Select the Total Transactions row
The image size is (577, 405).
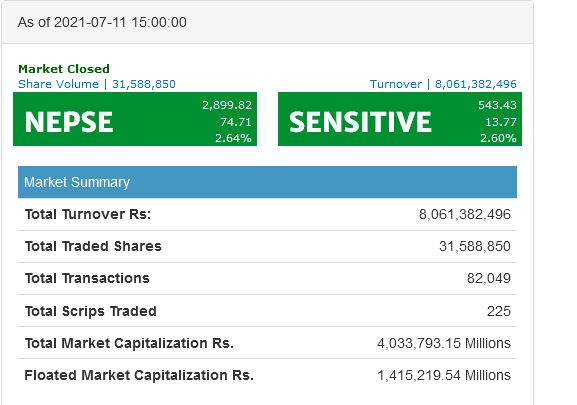[268, 278]
